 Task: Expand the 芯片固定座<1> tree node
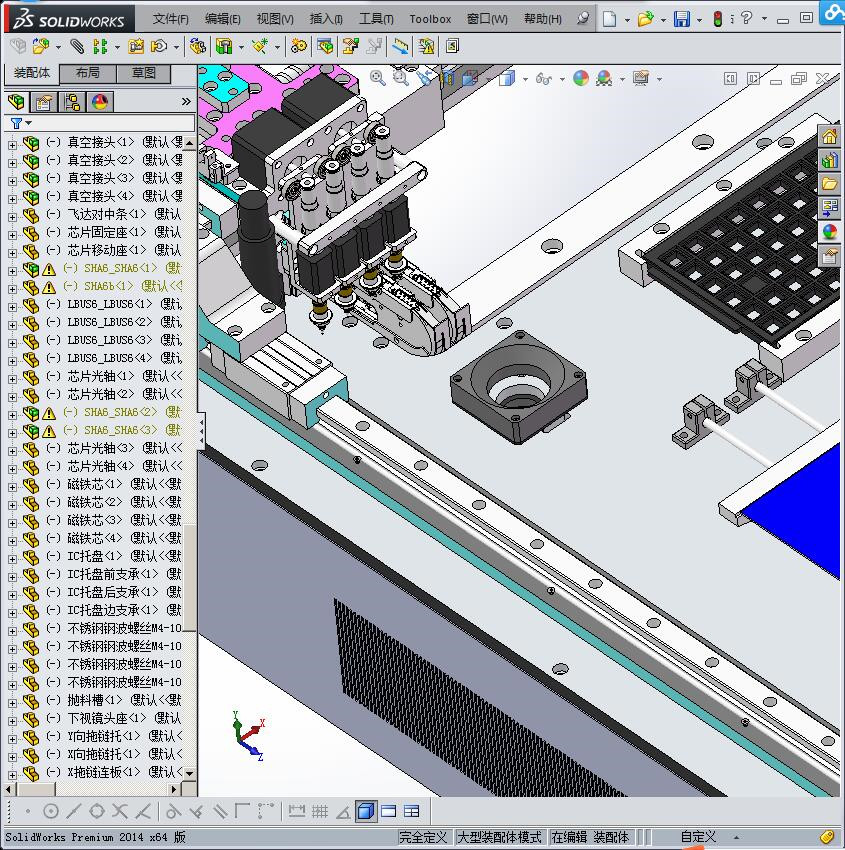(12, 235)
